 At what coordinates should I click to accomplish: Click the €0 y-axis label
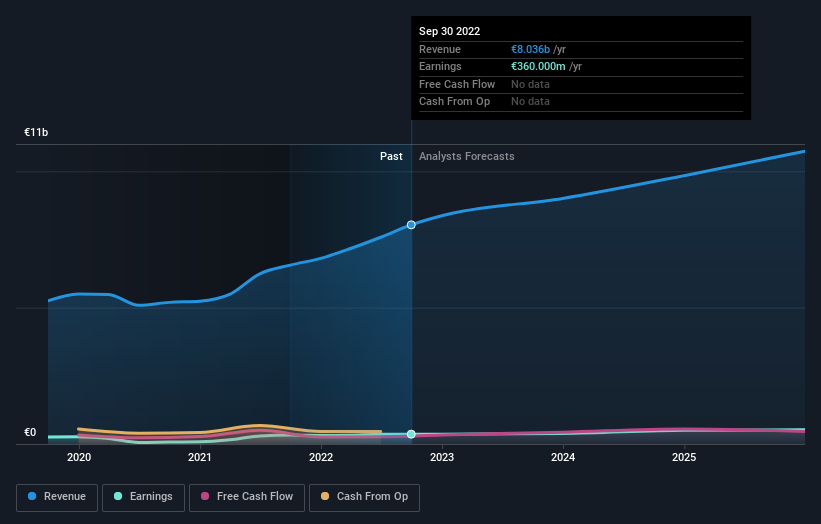tap(30, 432)
